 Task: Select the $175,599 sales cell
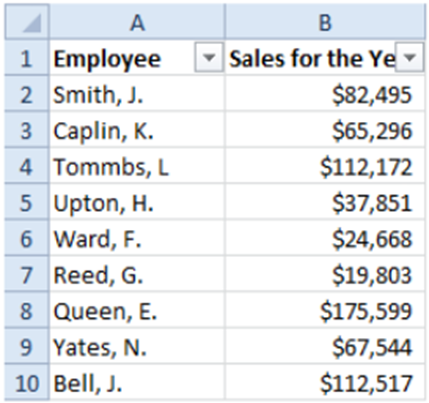[x=325, y=310]
